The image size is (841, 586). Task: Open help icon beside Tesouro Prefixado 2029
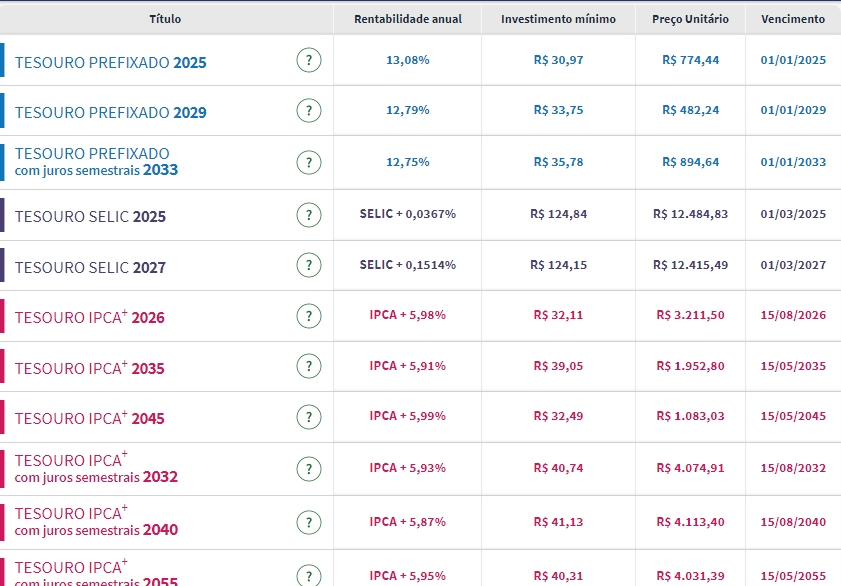(x=309, y=110)
